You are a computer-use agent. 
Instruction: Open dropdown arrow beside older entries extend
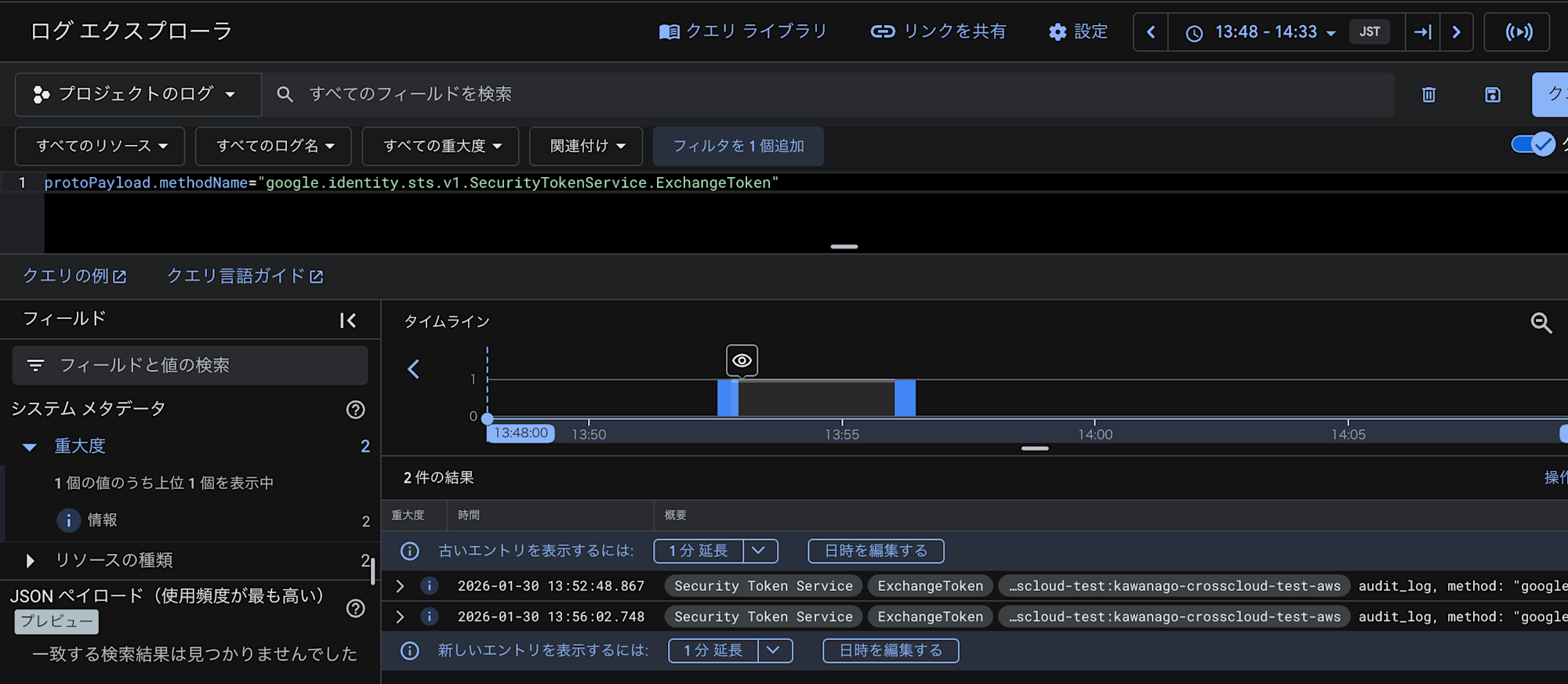tap(760, 551)
